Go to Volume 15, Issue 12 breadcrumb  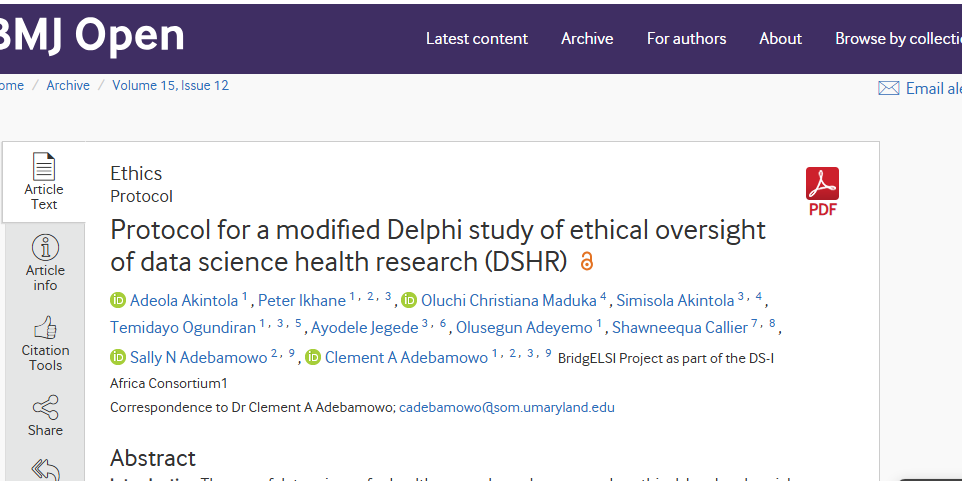tap(170, 86)
